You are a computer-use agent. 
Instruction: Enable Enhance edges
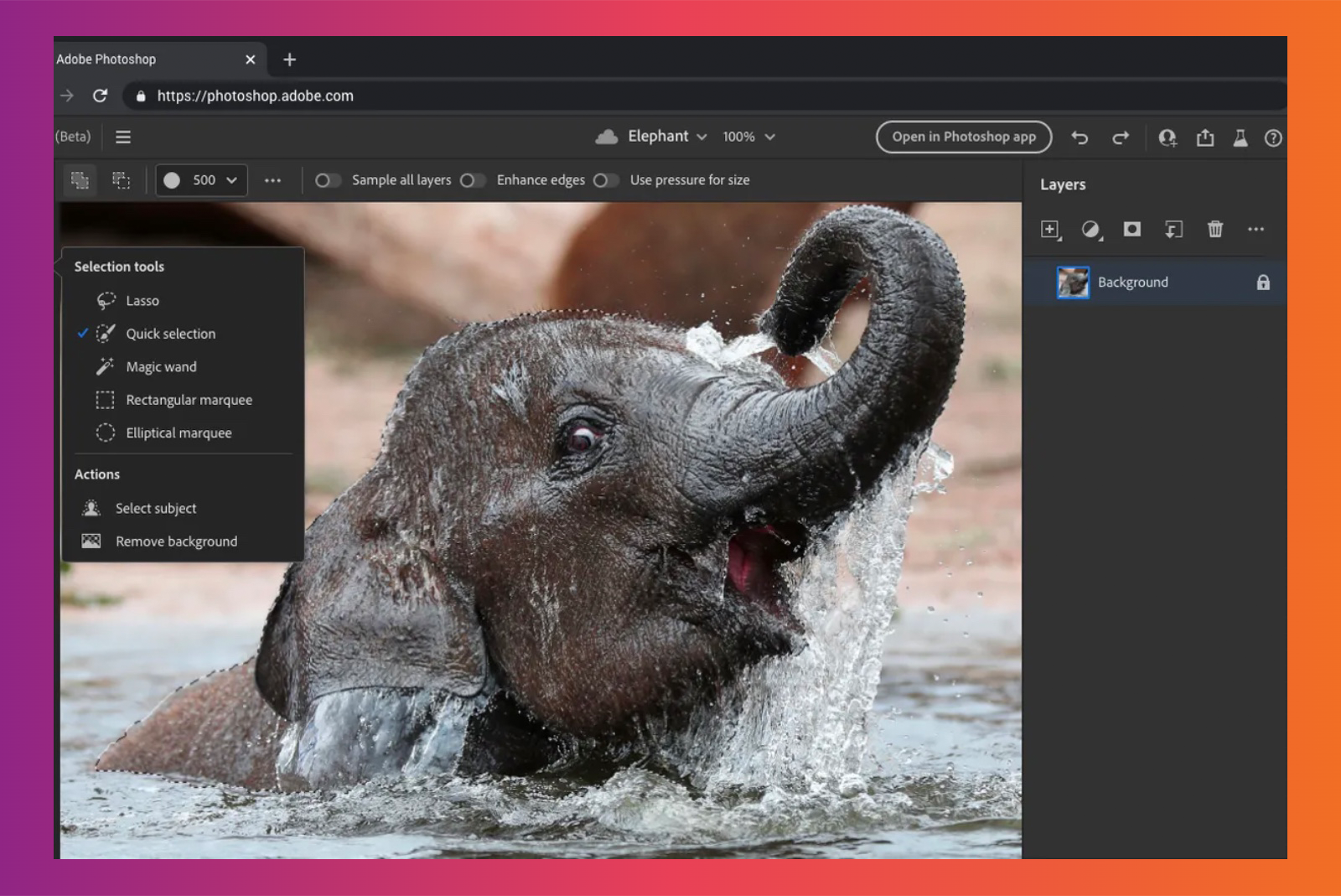(473, 179)
